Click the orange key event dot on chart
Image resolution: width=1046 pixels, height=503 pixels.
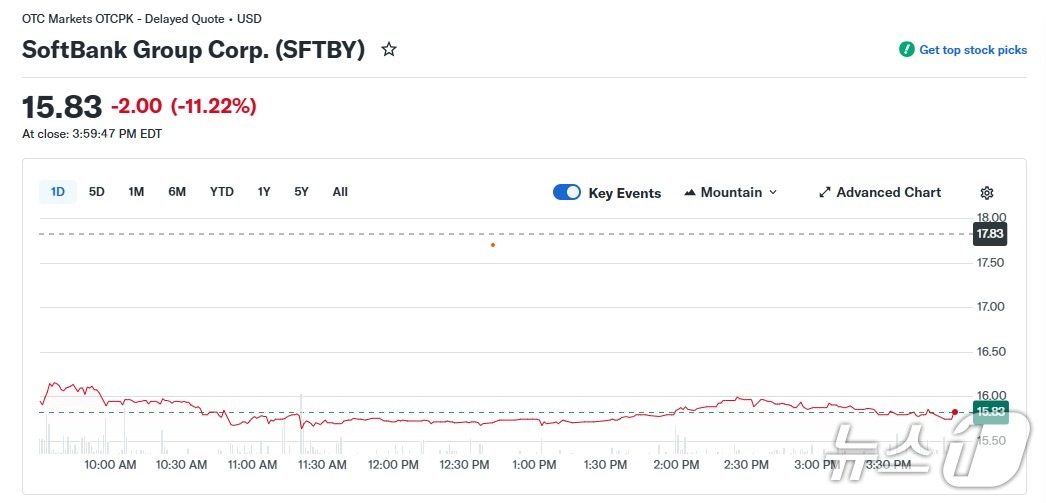pyautogui.click(x=493, y=245)
